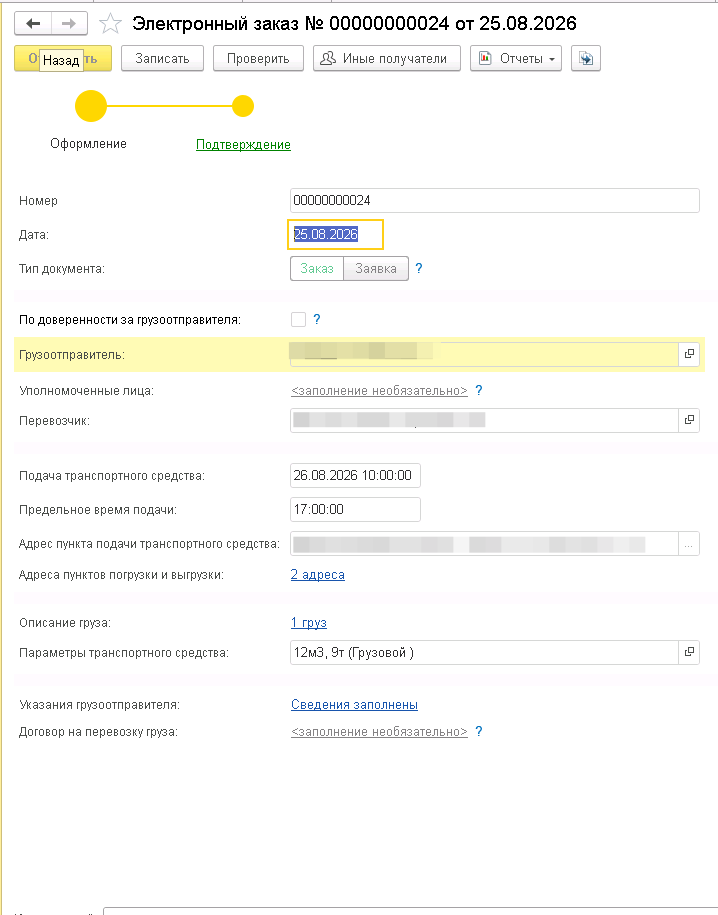Open Иные получатели
Screen dimensions: 718x915
tap(386, 58)
